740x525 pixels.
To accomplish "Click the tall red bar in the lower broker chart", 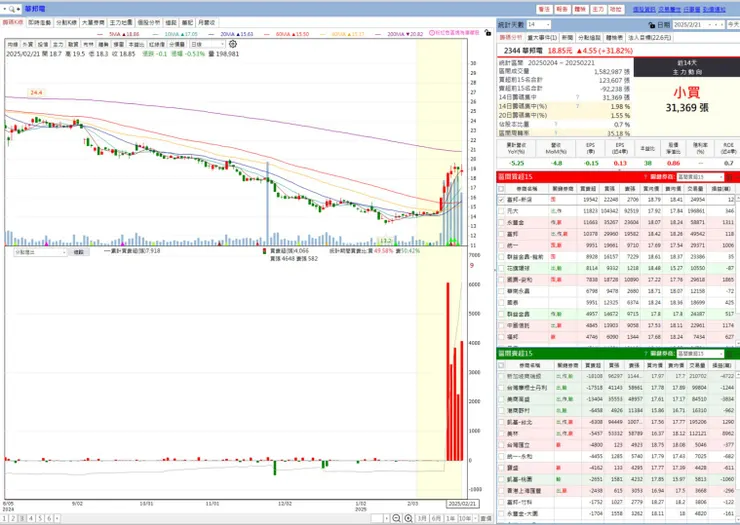I will [x=448, y=371].
